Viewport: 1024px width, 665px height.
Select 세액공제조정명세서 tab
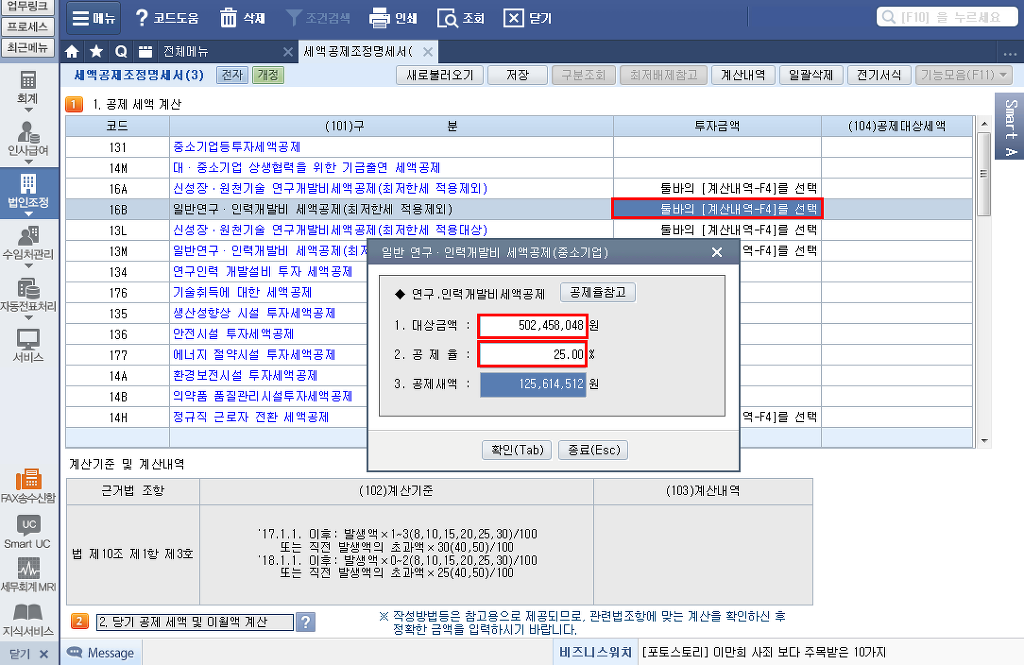tap(358, 52)
